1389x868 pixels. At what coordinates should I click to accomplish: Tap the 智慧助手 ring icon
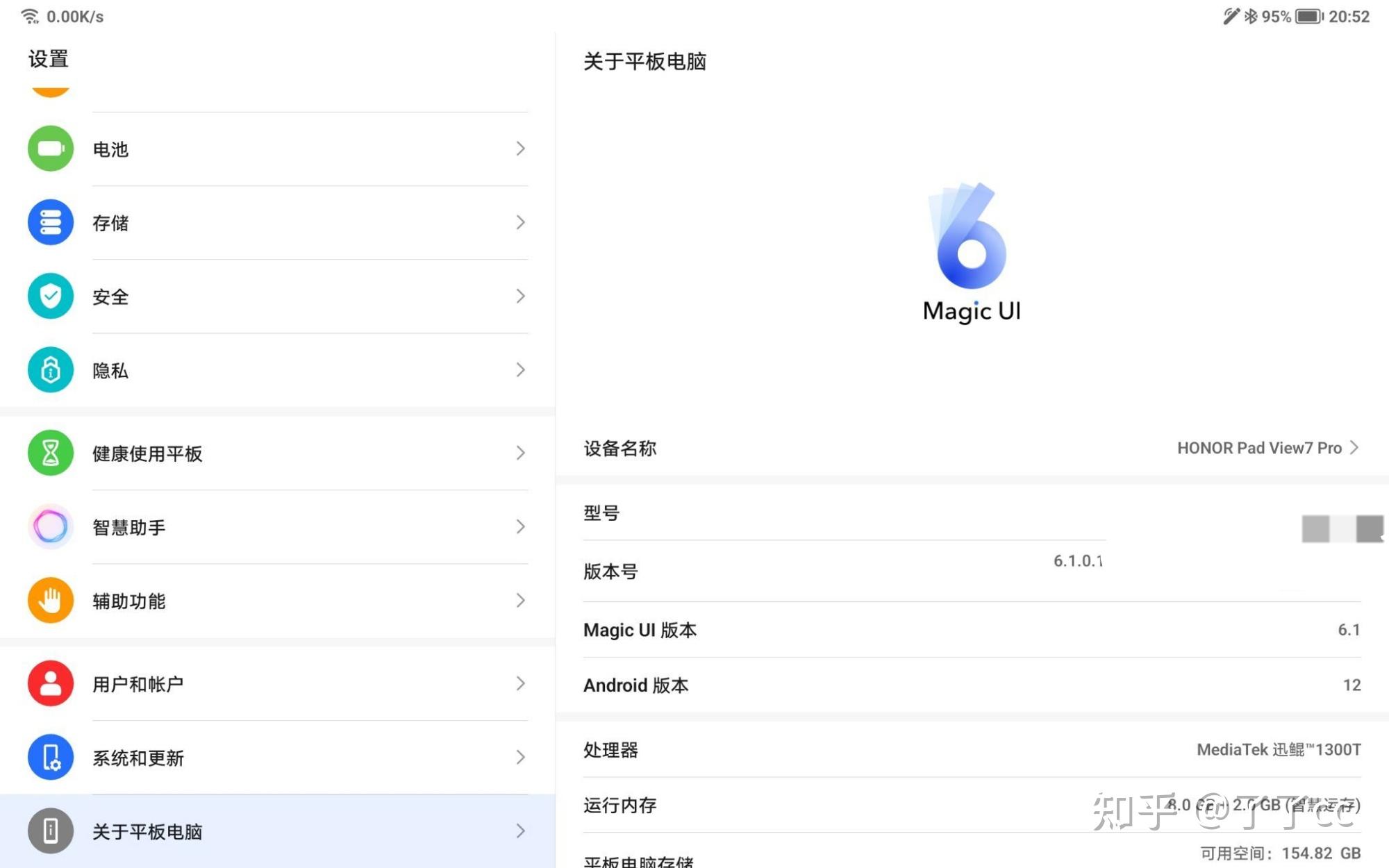coord(51,527)
